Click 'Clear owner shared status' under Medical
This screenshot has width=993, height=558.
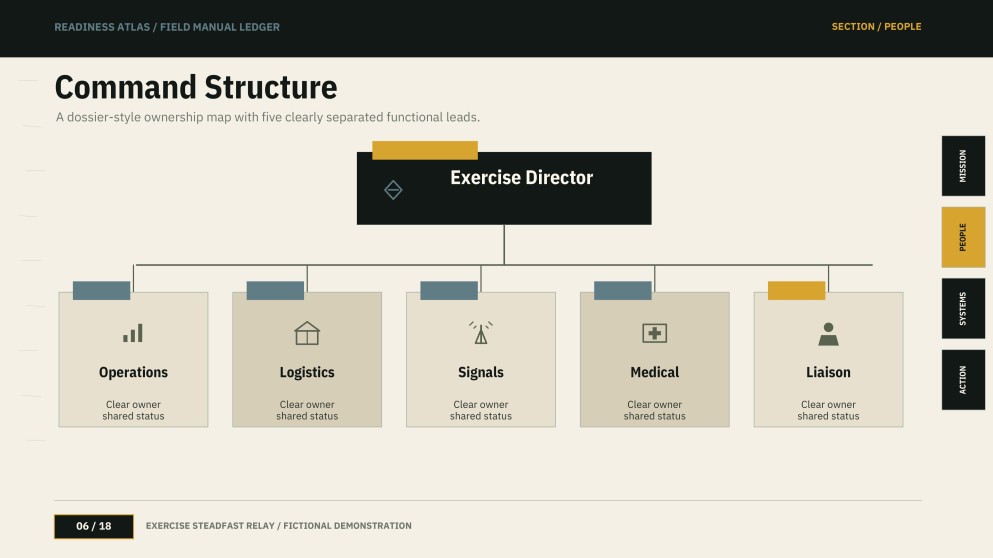(x=654, y=410)
